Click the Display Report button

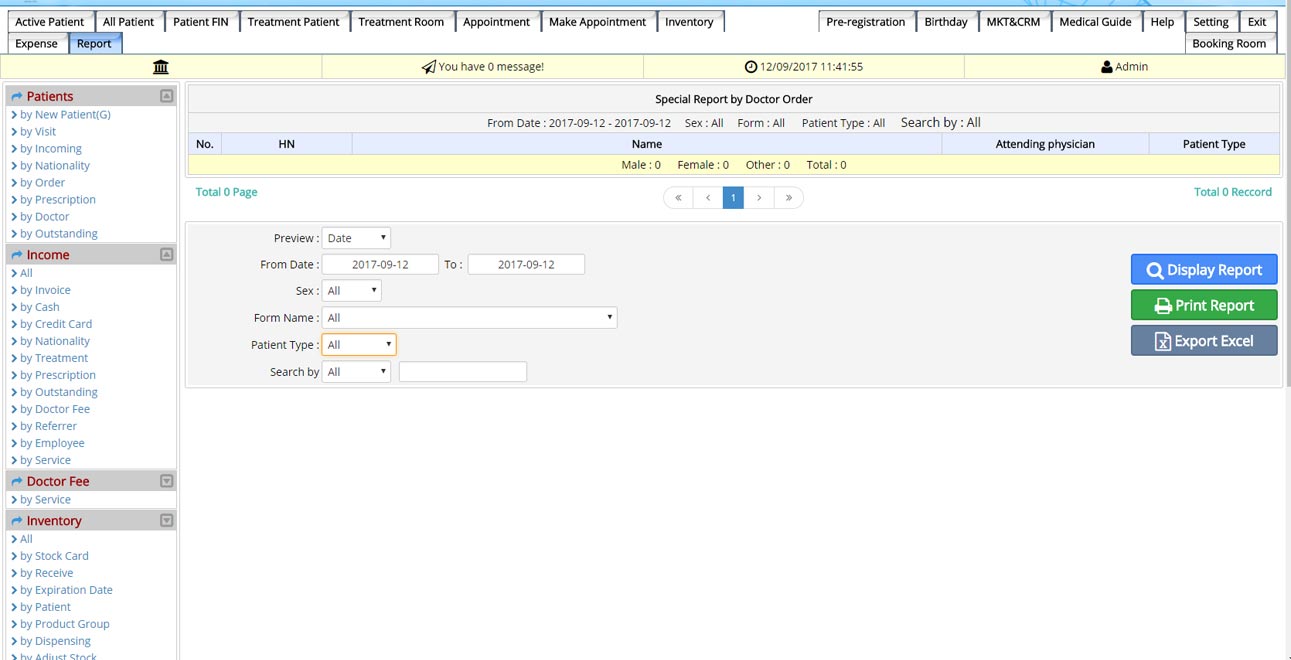tap(1203, 270)
